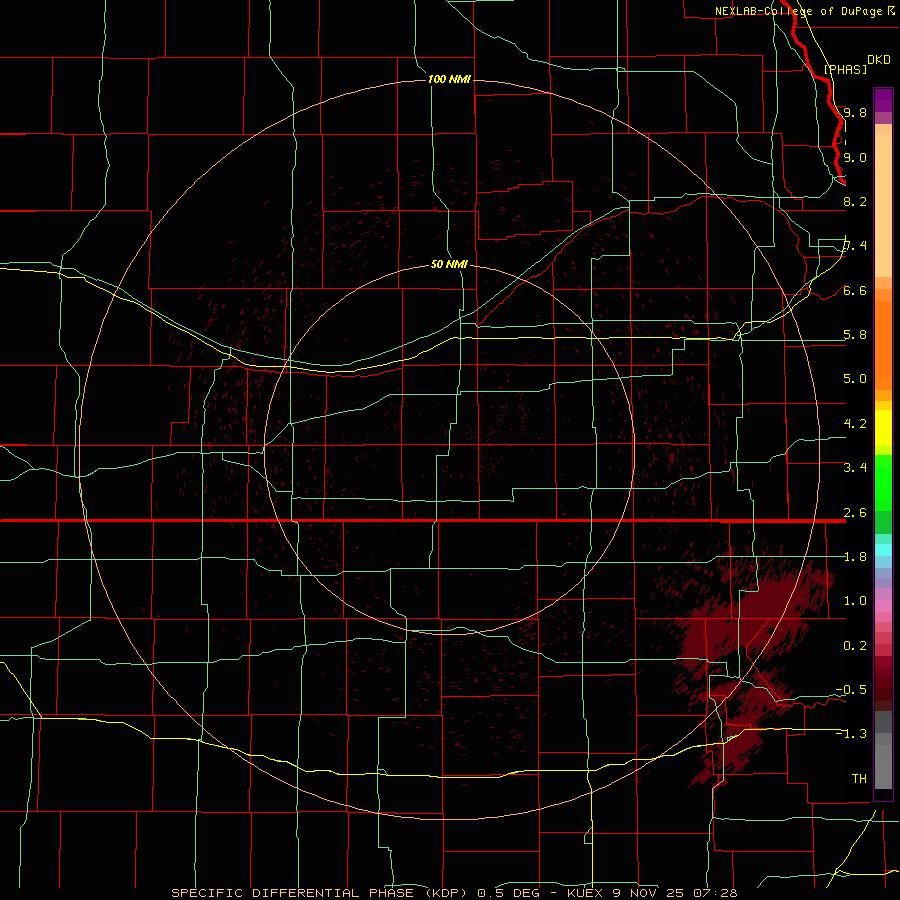Click the 100 NMI range ring label
The width and height of the screenshot is (900, 900).
[449, 79]
